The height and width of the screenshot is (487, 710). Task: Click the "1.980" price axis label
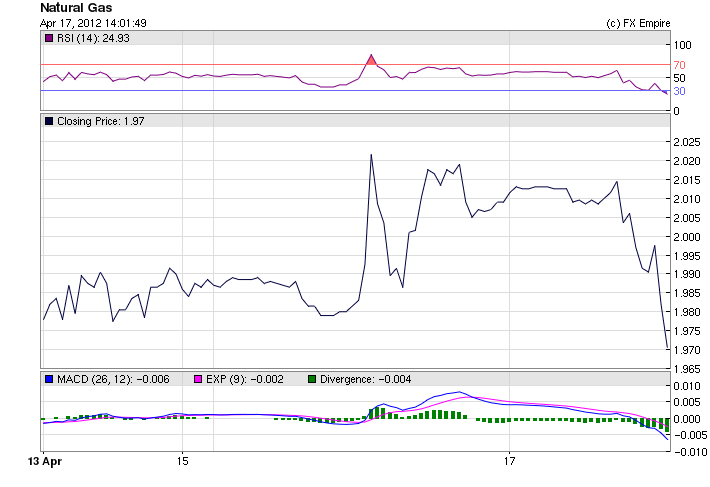(687, 312)
